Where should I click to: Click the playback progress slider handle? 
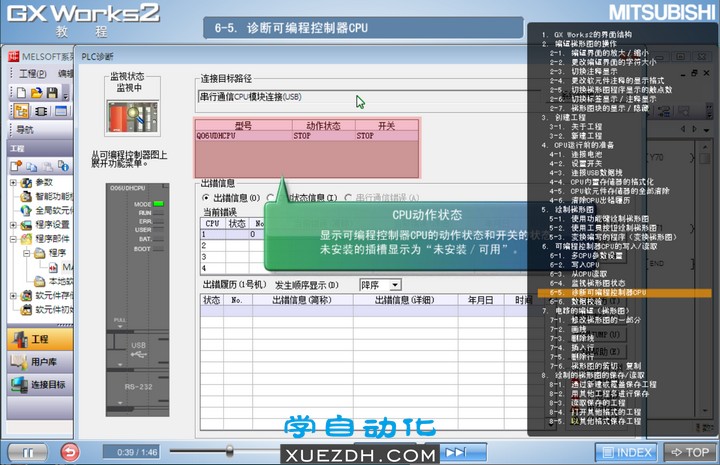(229, 451)
